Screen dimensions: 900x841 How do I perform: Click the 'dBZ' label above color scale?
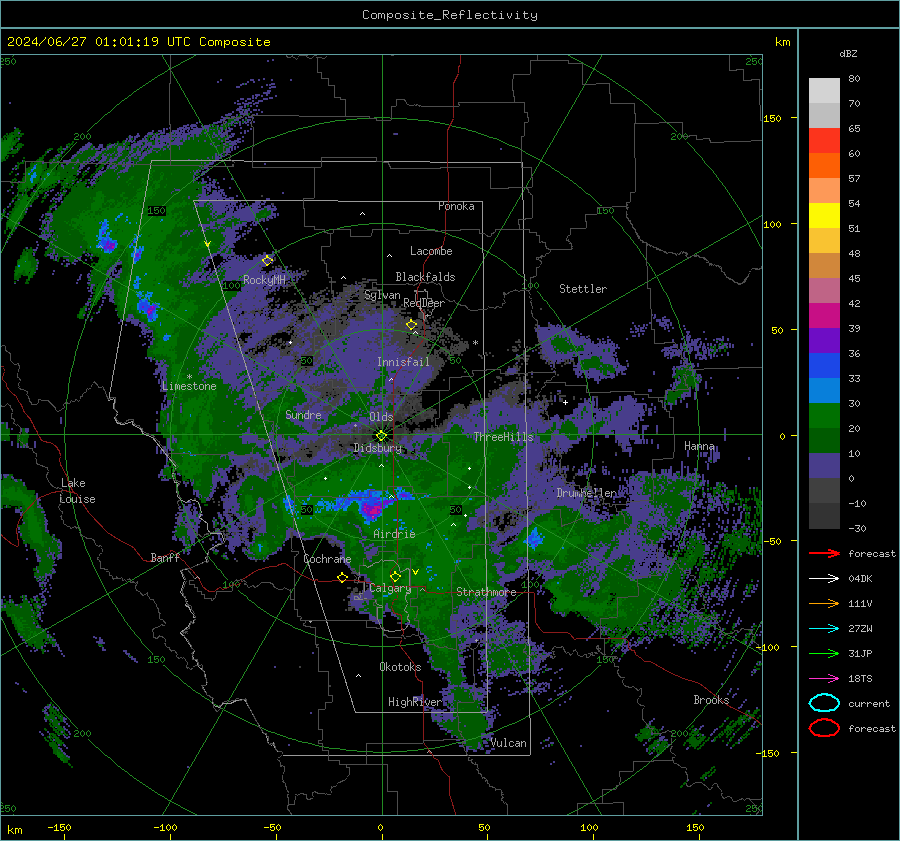click(848, 53)
